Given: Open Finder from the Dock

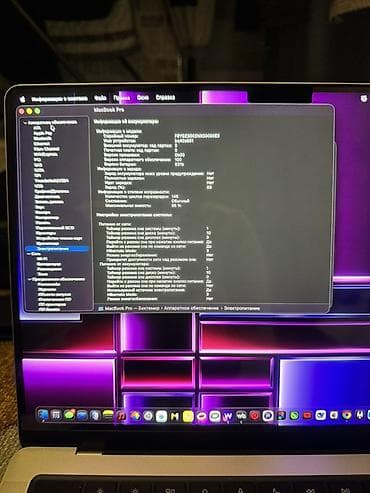Looking at the screenshot, I should pyautogui.click(x=43, y=415).
